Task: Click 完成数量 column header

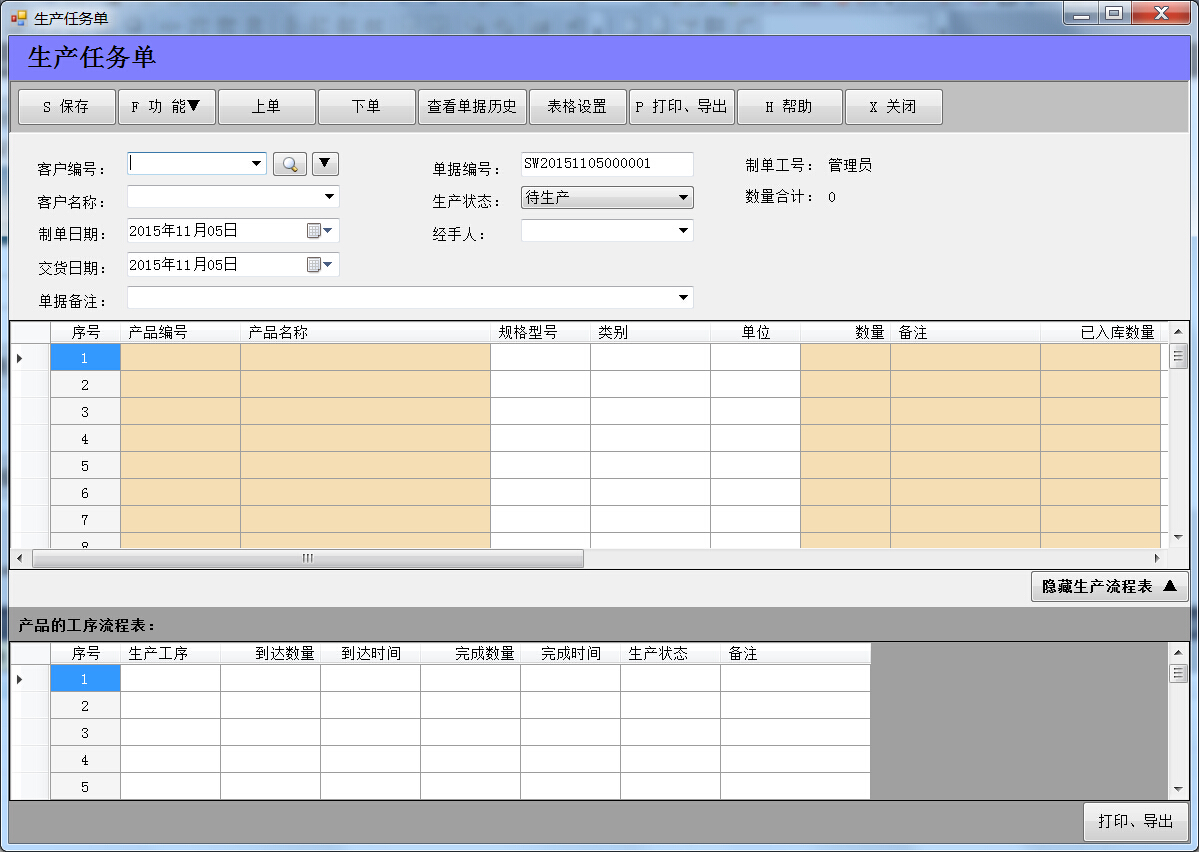Action: (471, 653)
